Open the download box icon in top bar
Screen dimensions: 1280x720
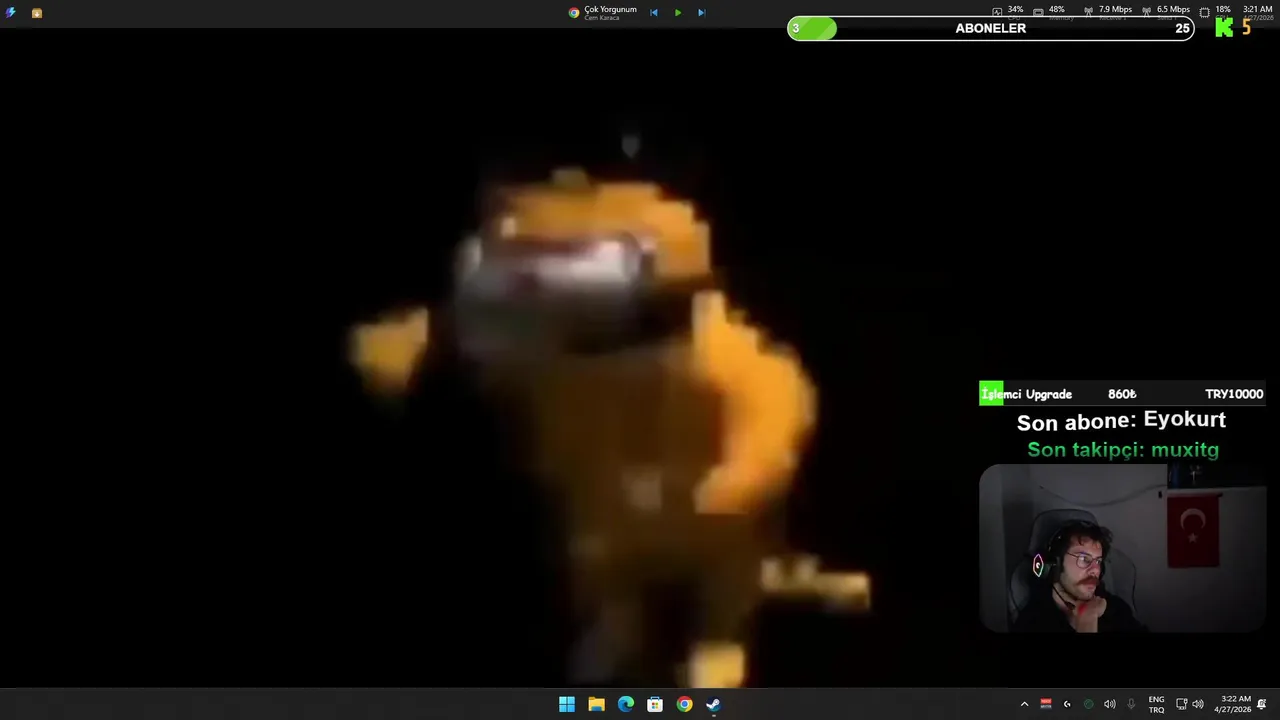tap(37, 13)
